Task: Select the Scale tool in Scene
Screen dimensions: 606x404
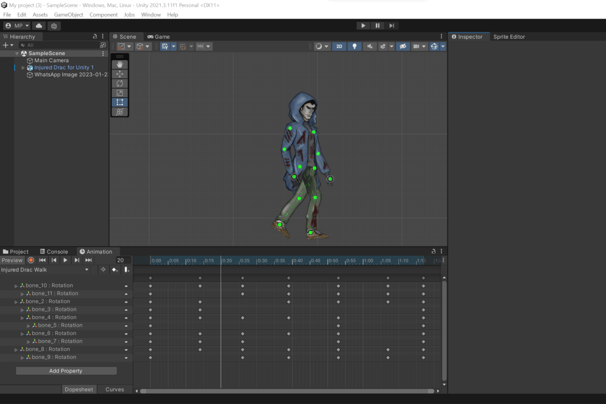Action: point(120,93)
